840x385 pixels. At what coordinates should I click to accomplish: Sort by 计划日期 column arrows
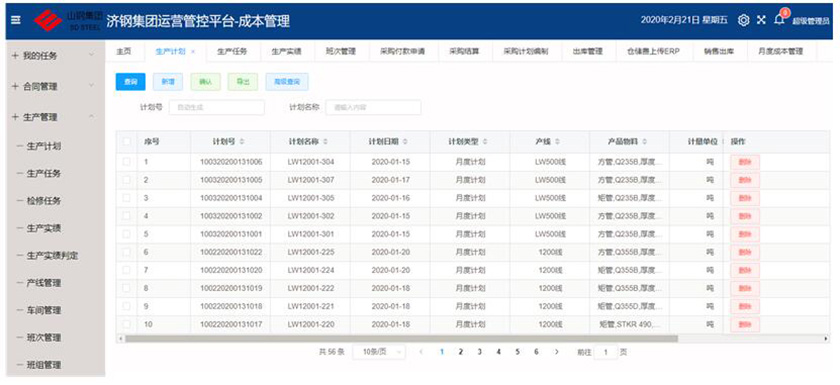coord(405,142)
